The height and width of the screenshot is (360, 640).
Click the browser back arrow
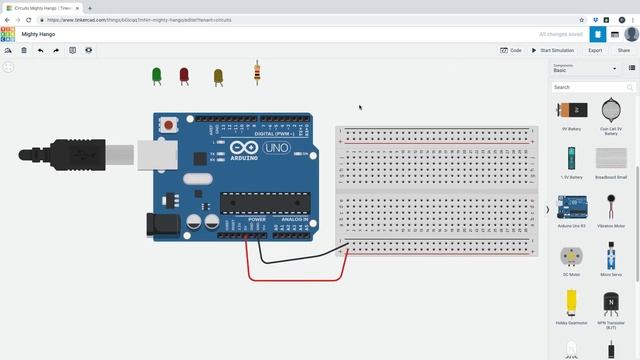[x=7, y=20]
